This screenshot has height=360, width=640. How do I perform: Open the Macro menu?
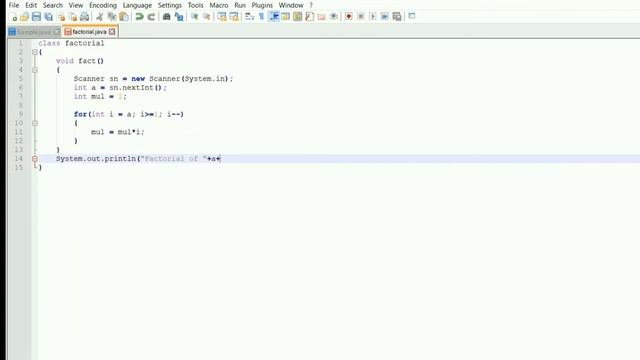(x=219, y=5)
